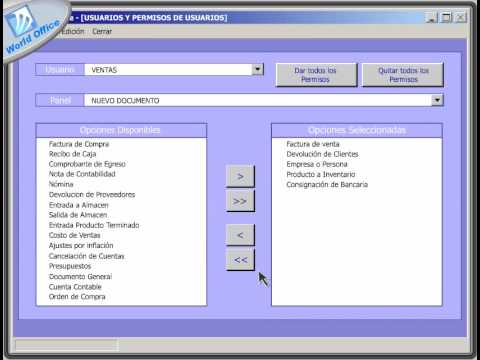Select Presupuestos option
This screenshot has height=360, width=480.
[x=70, y=266]
